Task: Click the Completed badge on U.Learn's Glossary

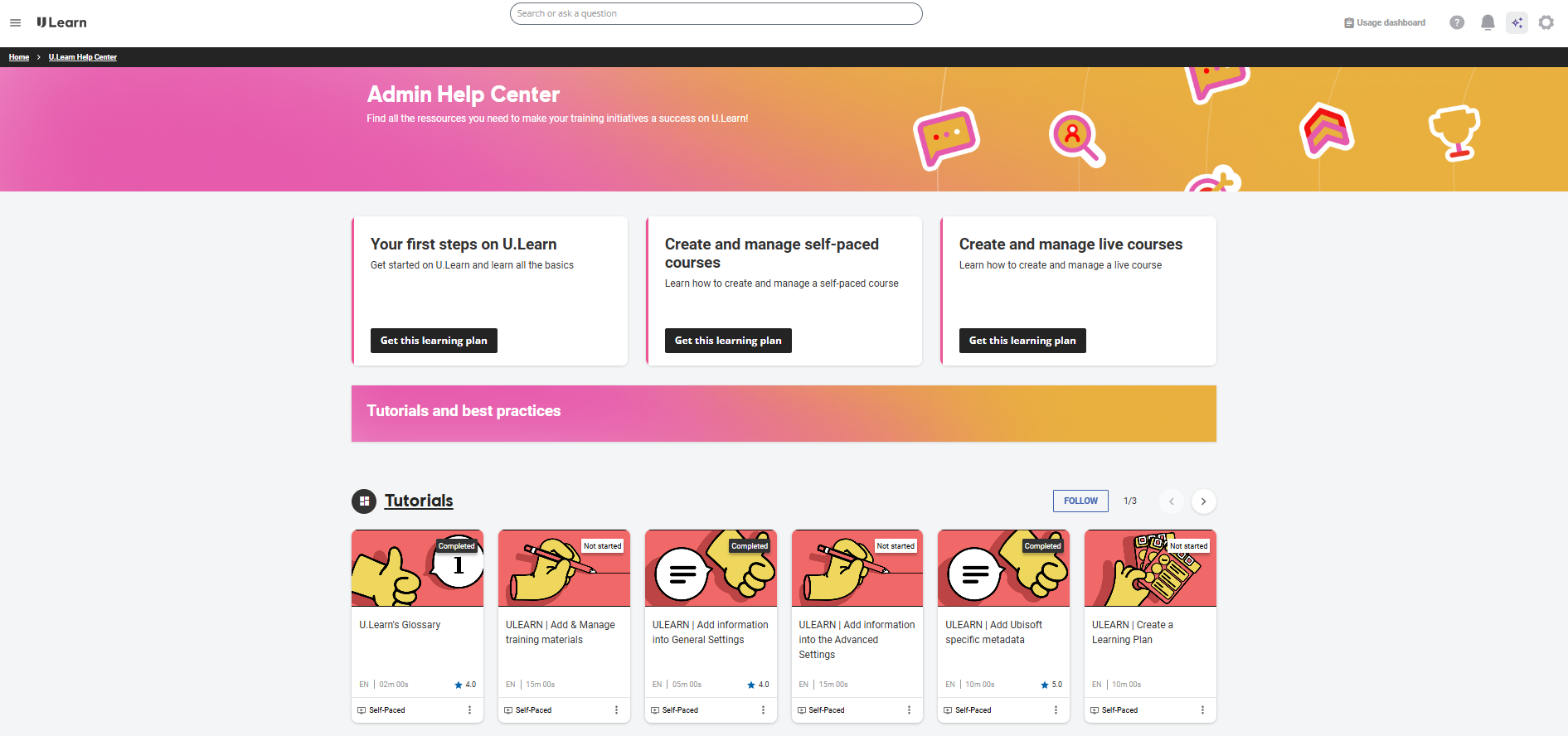Action: 457,546
